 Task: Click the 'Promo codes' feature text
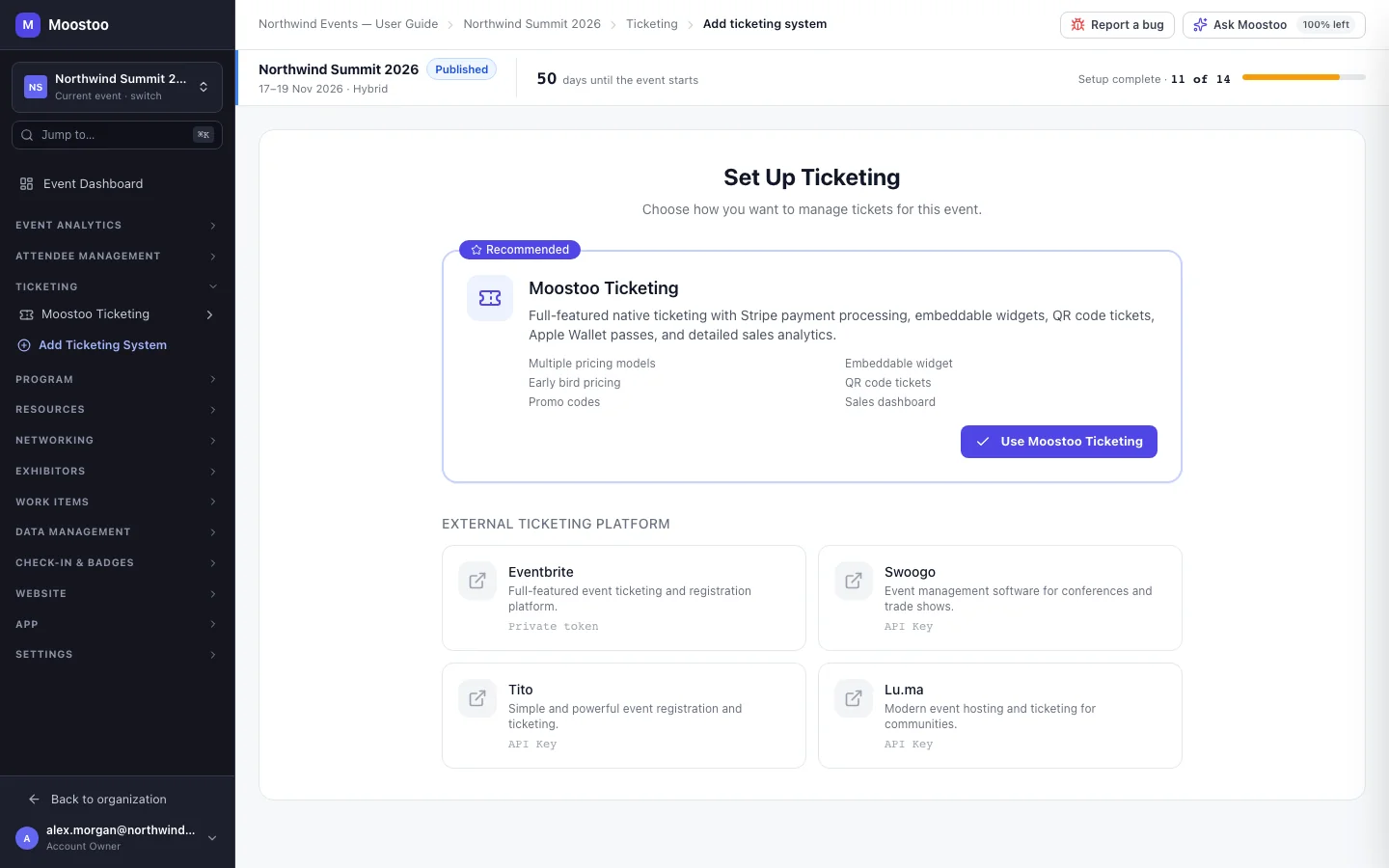pyautogui.click(x=564, y=402)
